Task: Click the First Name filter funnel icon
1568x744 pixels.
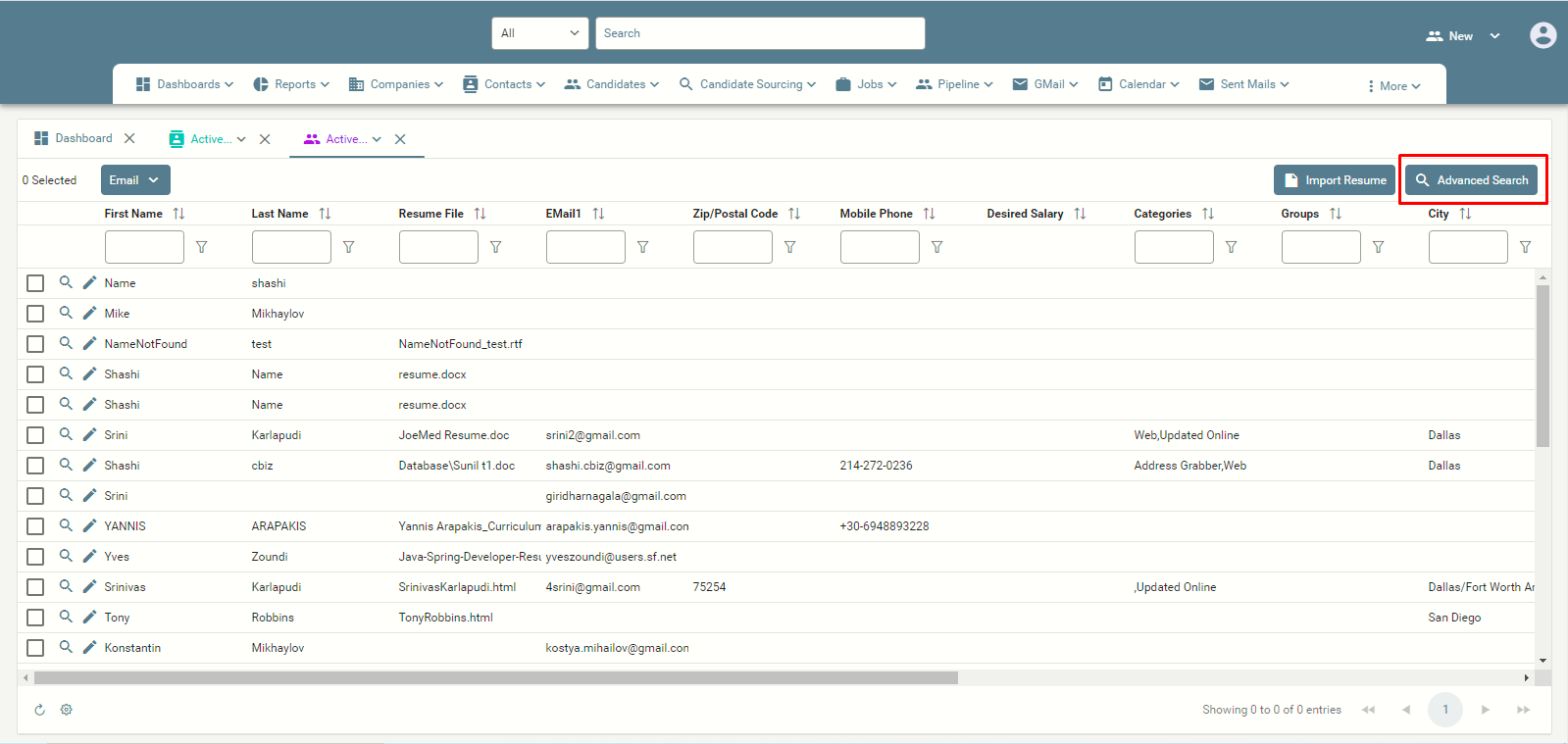Action: click(x=201, y=247)
